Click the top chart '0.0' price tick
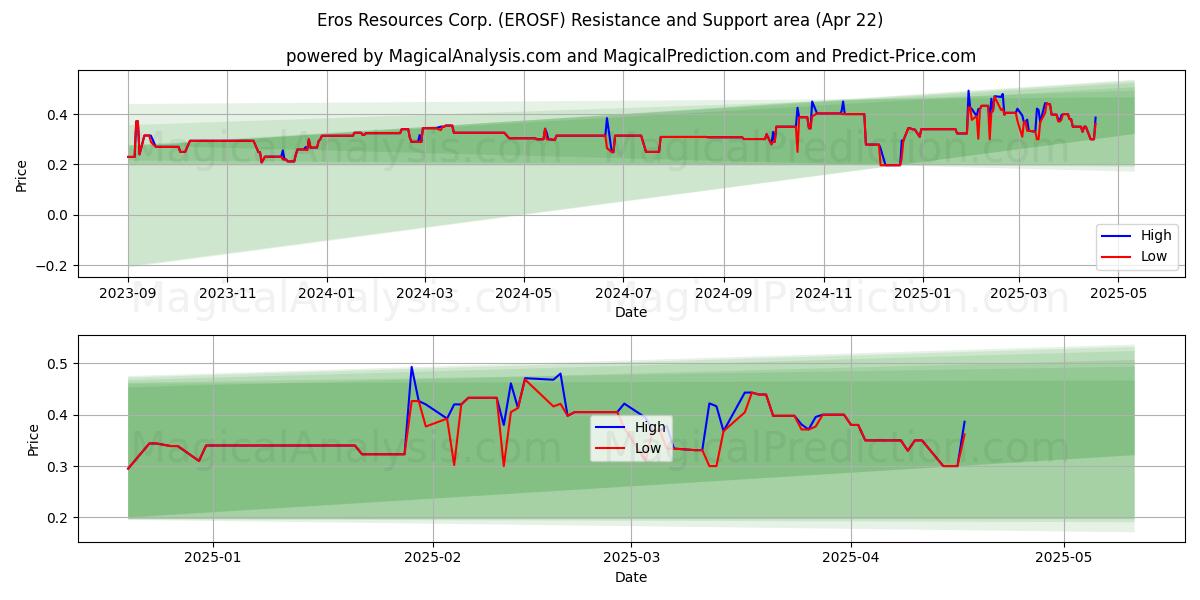The image size is (1200, 600). tap(59, 215)
